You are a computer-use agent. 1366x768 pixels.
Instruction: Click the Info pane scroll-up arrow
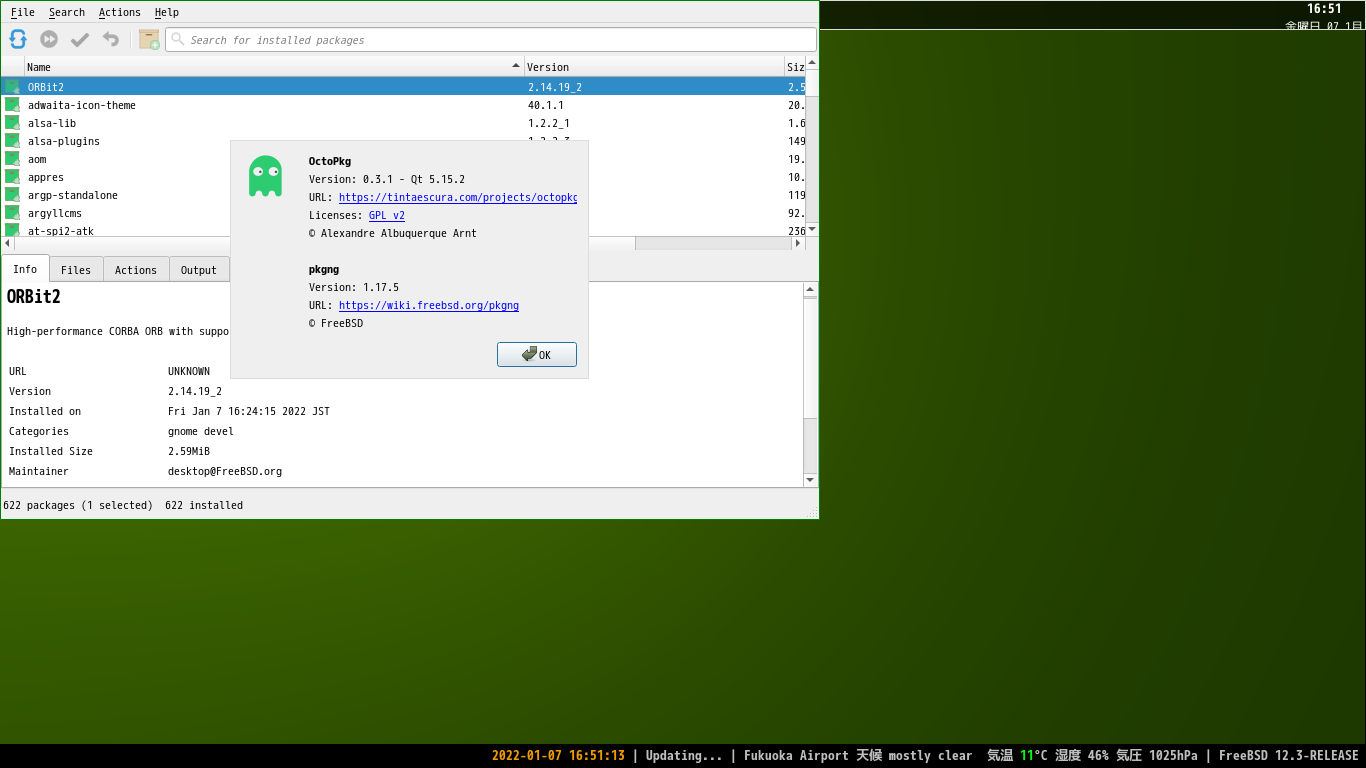click(811, 289)
